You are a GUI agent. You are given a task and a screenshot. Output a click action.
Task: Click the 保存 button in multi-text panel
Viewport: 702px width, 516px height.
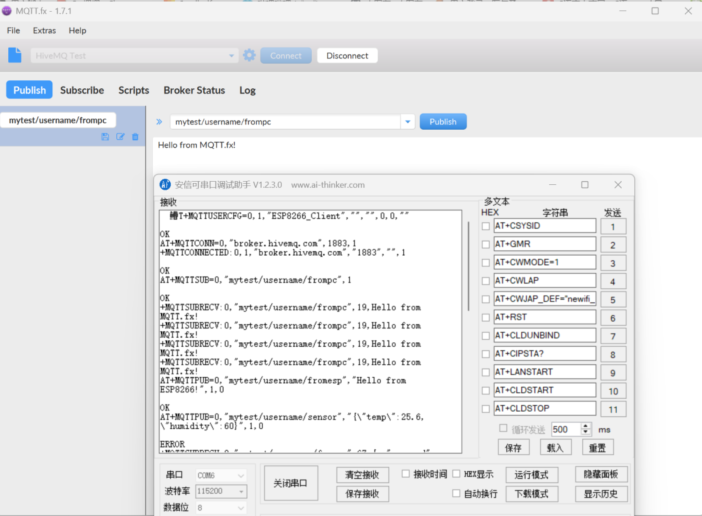point(514,448)
